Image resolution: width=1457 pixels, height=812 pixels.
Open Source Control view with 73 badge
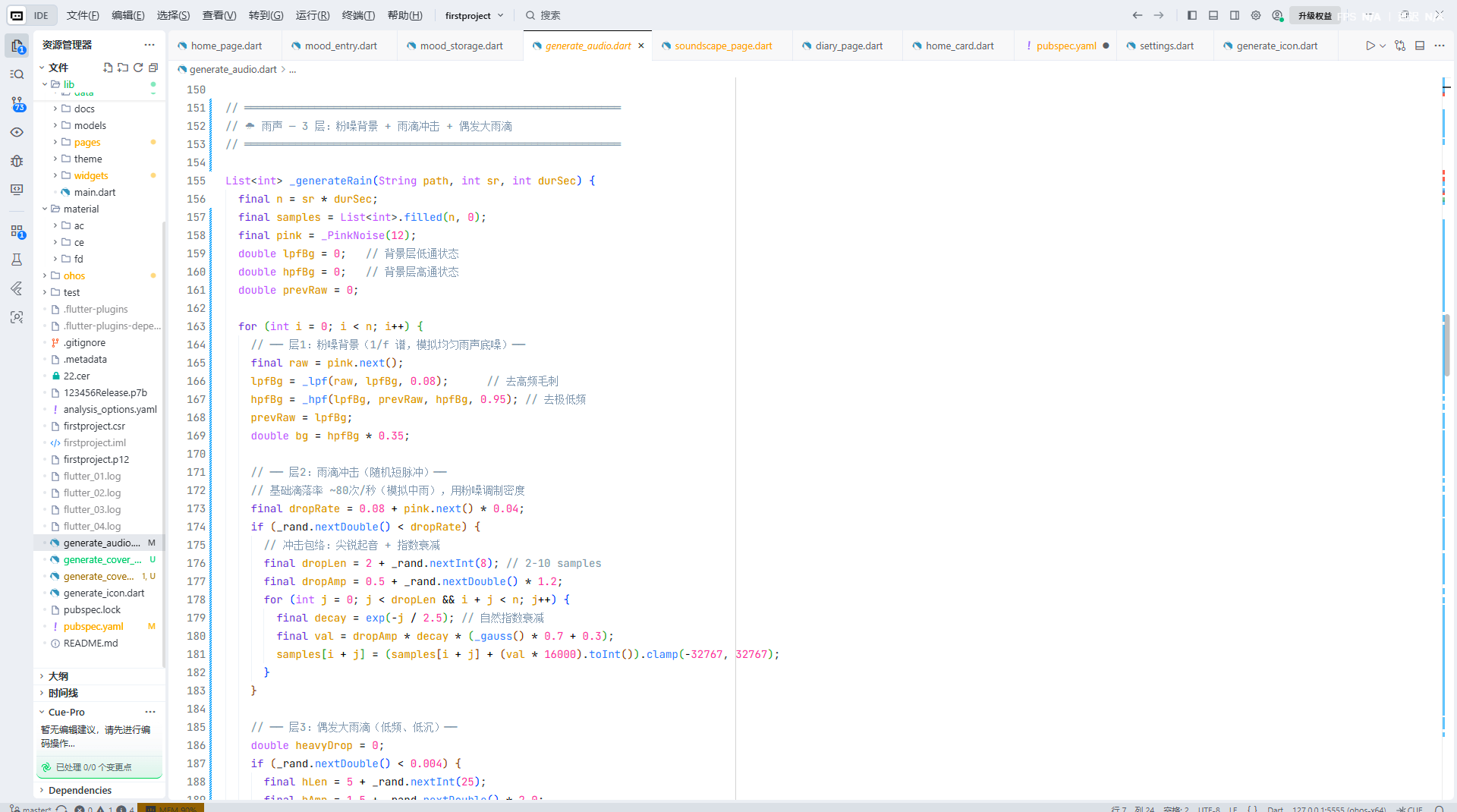coord(17,103)
